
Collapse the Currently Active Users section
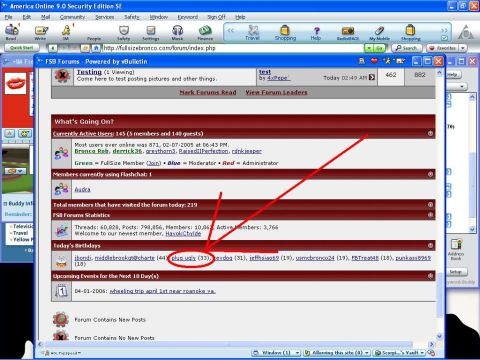tap(430, 133)
